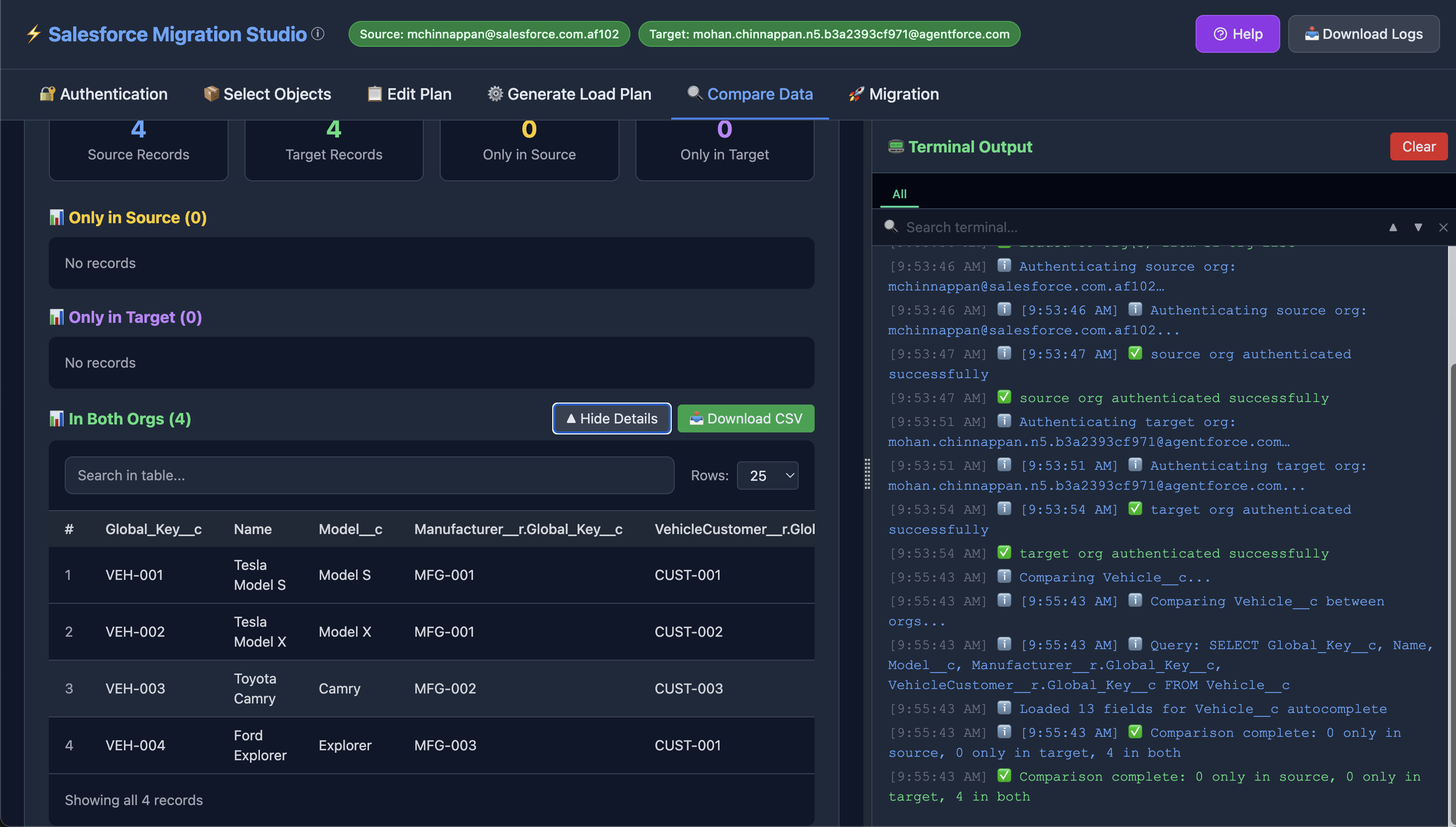Click the Camry model cell
Image resolution: width=1456 pixels, height=827 pixels.
[x=340, y=689]
